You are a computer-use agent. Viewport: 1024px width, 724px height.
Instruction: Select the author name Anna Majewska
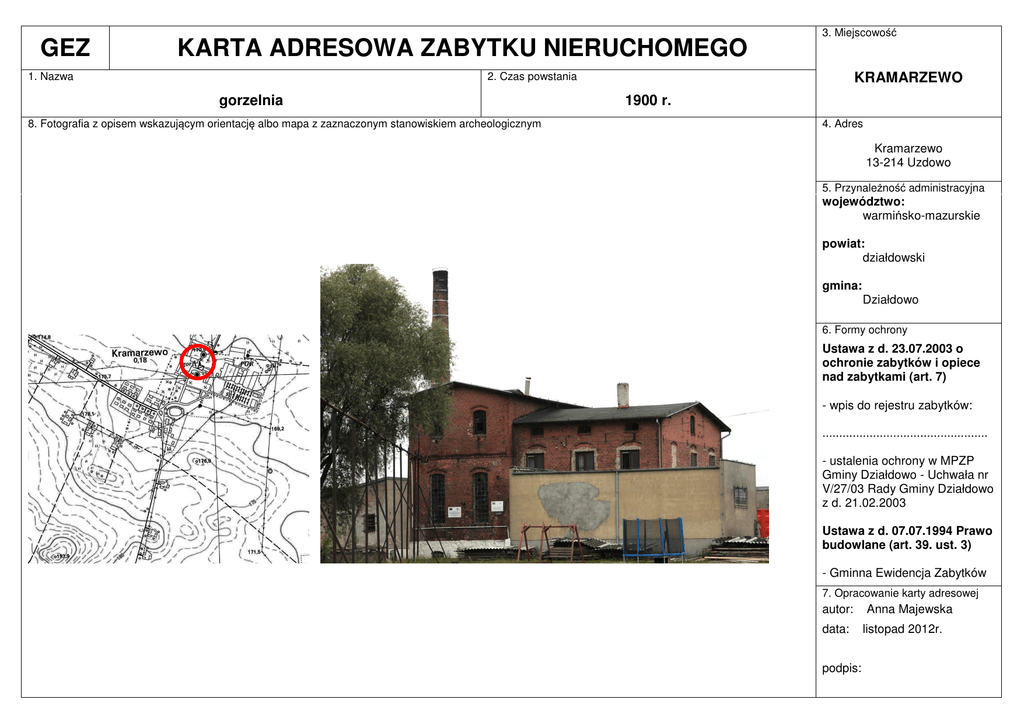click(909, 609)
